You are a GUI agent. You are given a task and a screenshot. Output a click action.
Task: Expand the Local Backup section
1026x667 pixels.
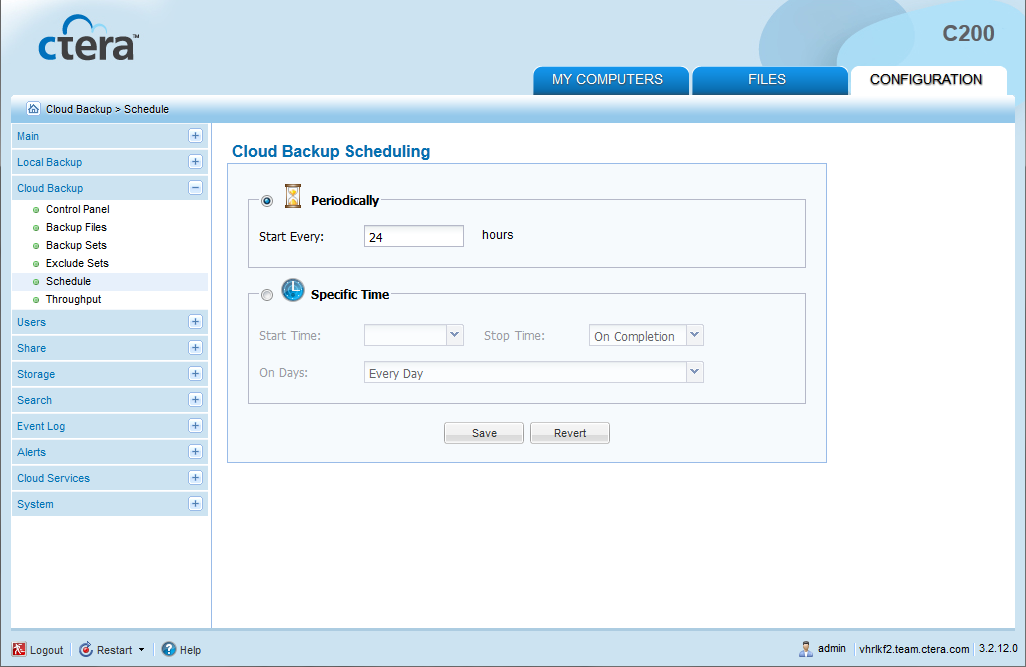tap(195, 162)
